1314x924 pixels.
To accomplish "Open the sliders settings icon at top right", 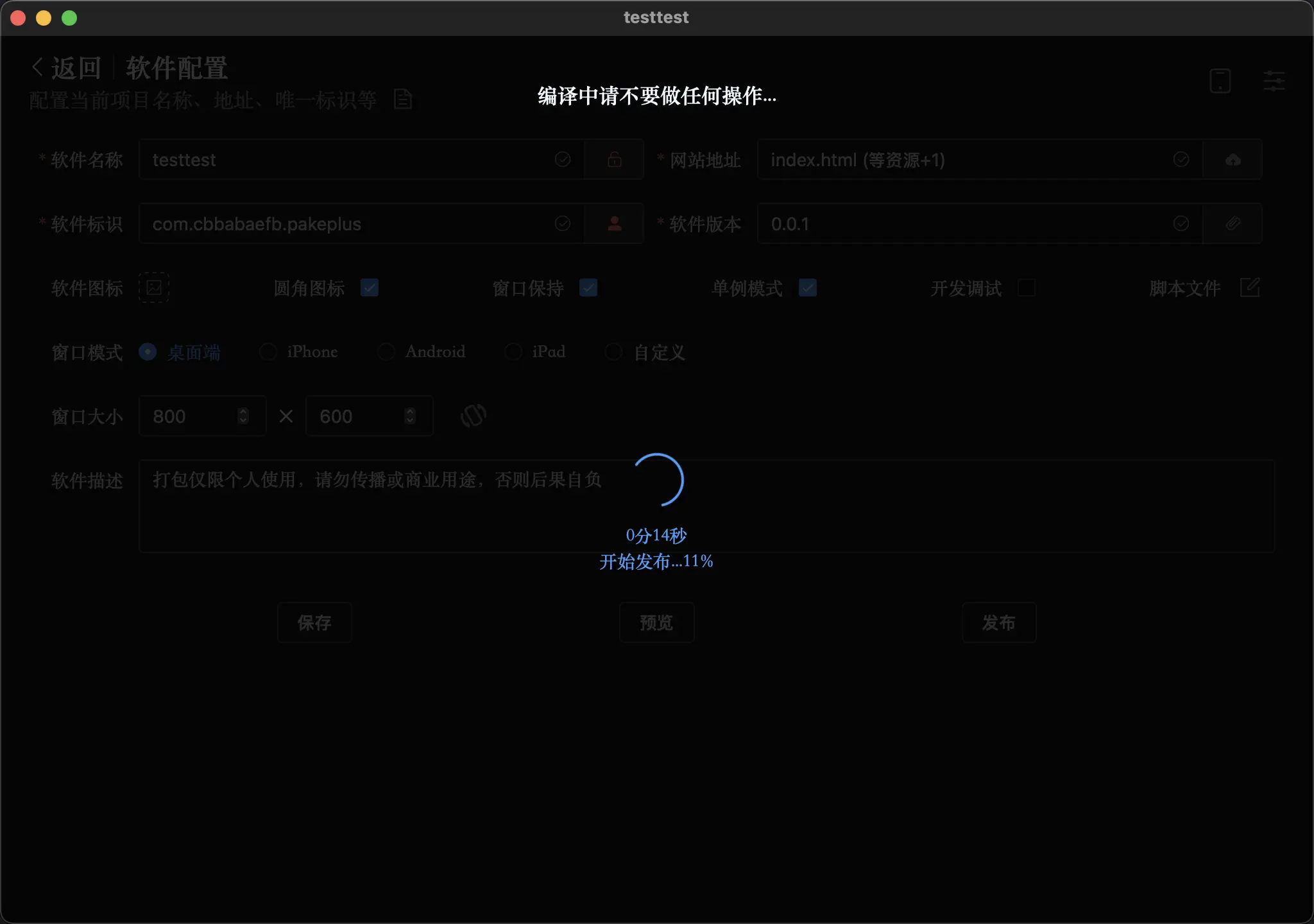I will (x=1274, y=81).
